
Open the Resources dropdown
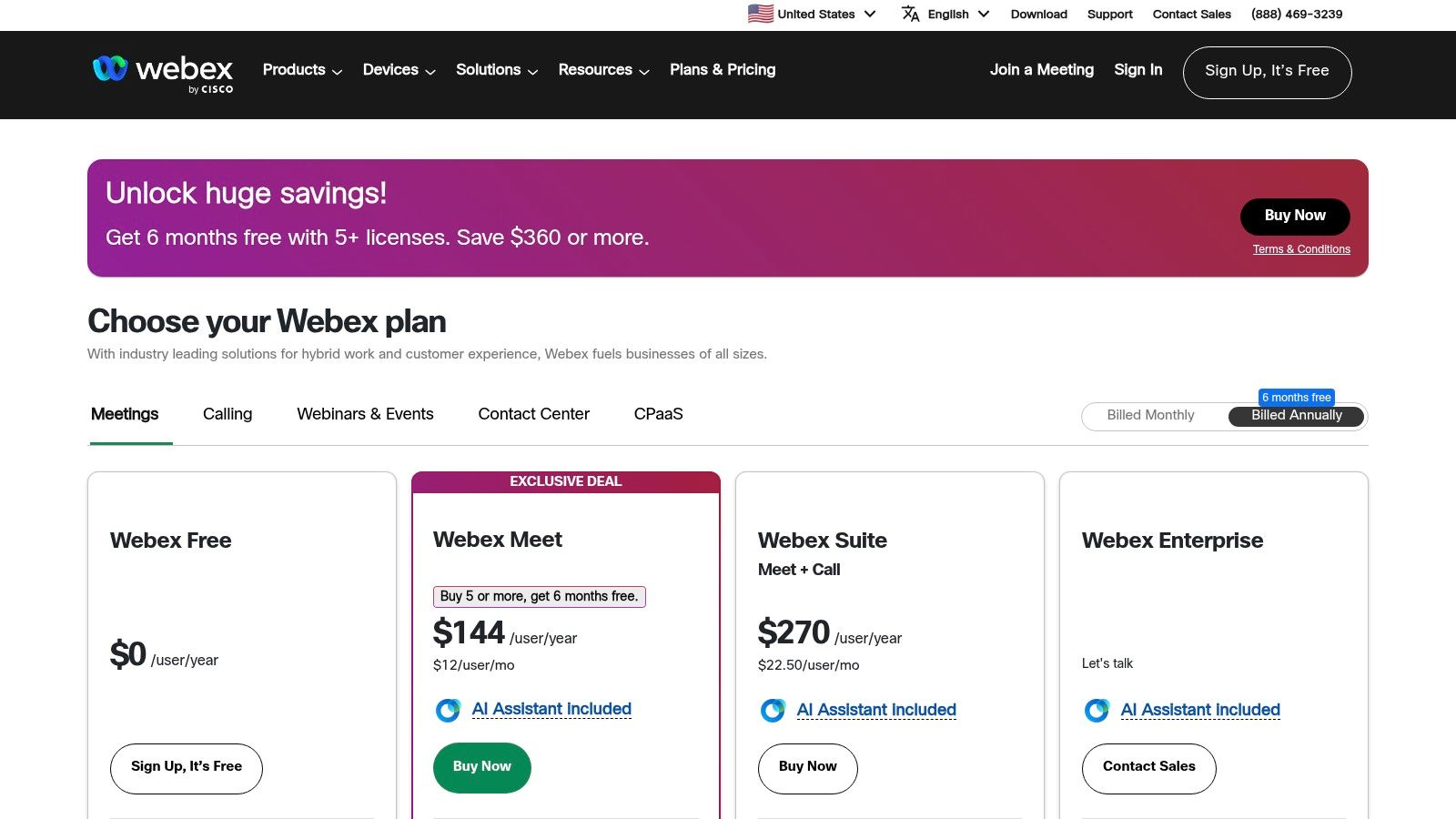pyautogui.click(x=602, y=70)
